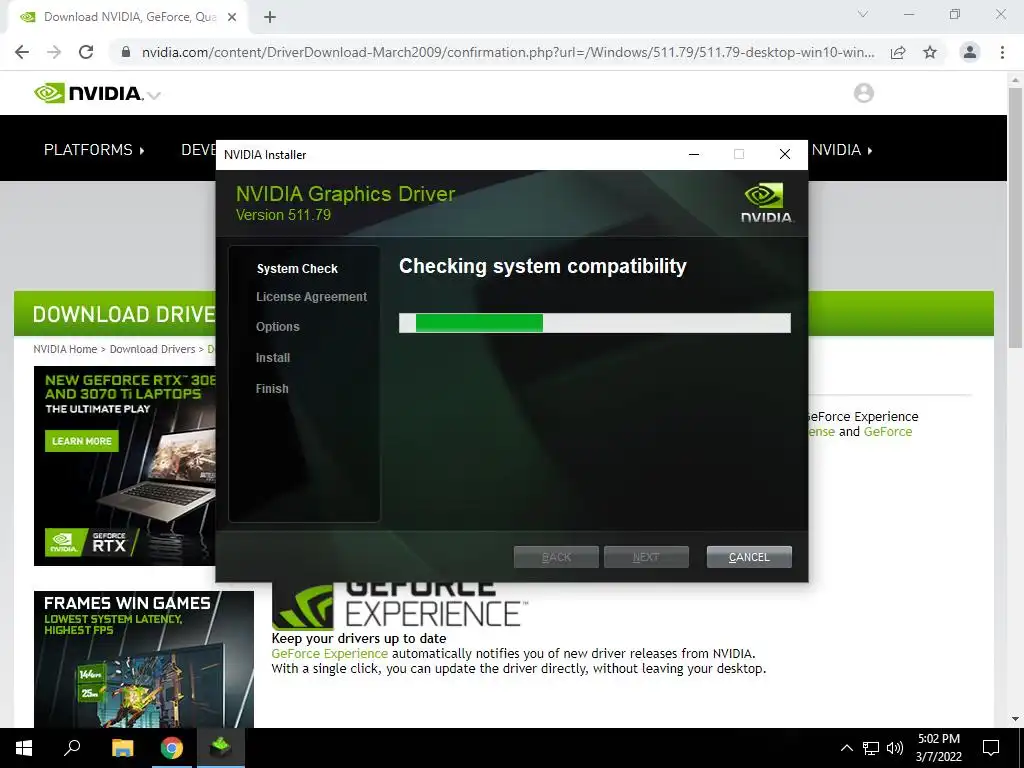Select License Agreement step in installer
The height and width of the screenshot is (768, 1024).
pyautogui.click(x=312, y=296)
